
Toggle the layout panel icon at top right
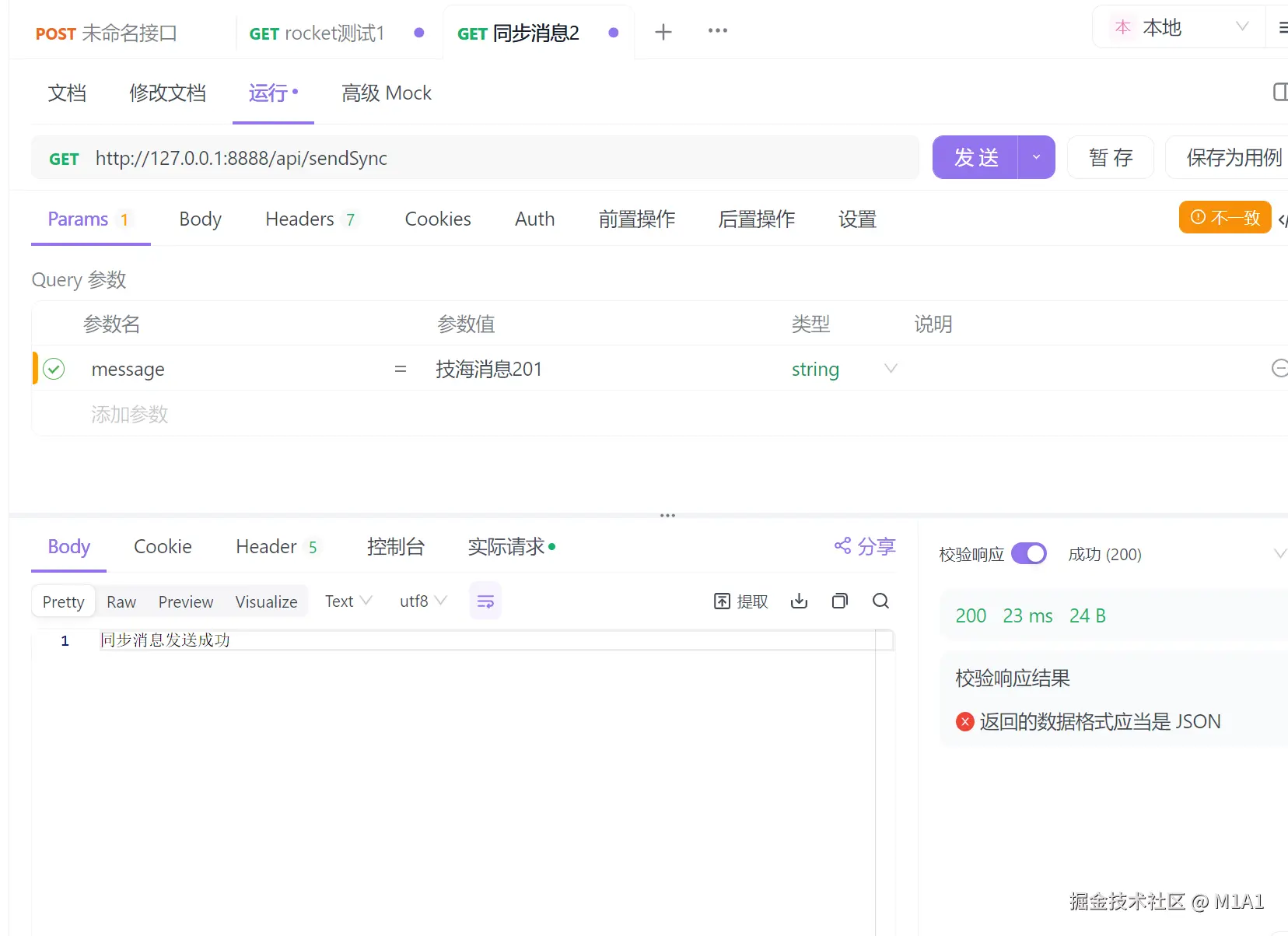click(x=1280, y=93)
